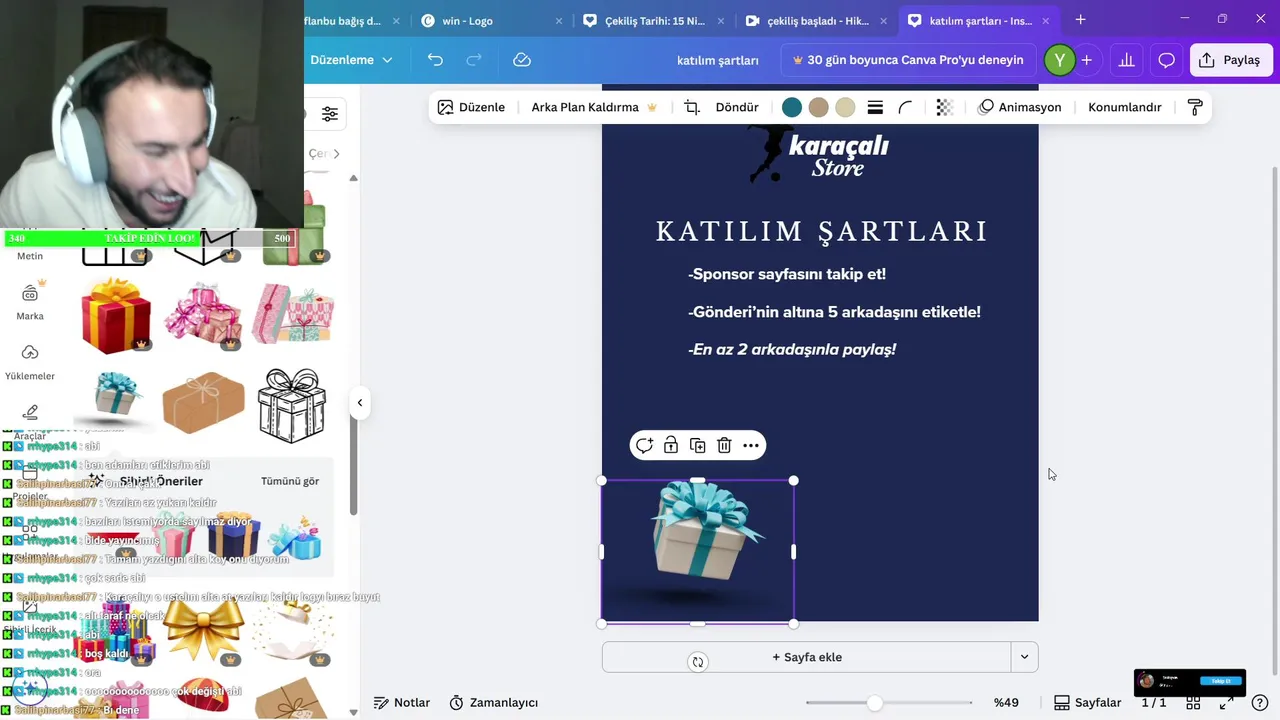The width and height of the screenshot is (1280, 720).
Task: Expand the Sayfa ekle dropdown arrow
Action: 1024,657
